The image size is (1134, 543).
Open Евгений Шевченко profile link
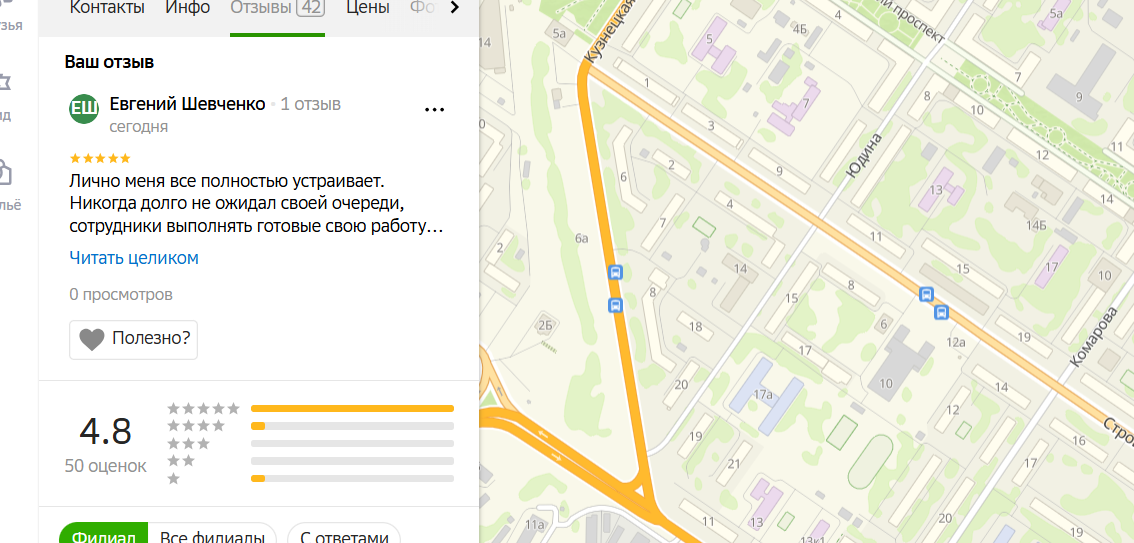tap(187, 104)
